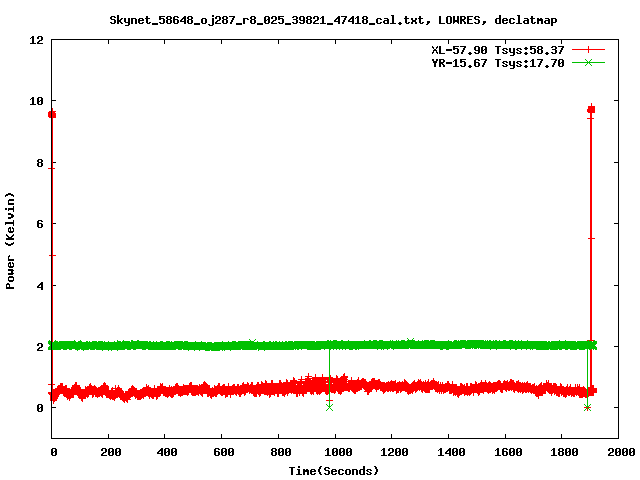Click the Power (Kelvin) y-axis label
The height and width of the screenshot is (480, 640).
(10, 240)
